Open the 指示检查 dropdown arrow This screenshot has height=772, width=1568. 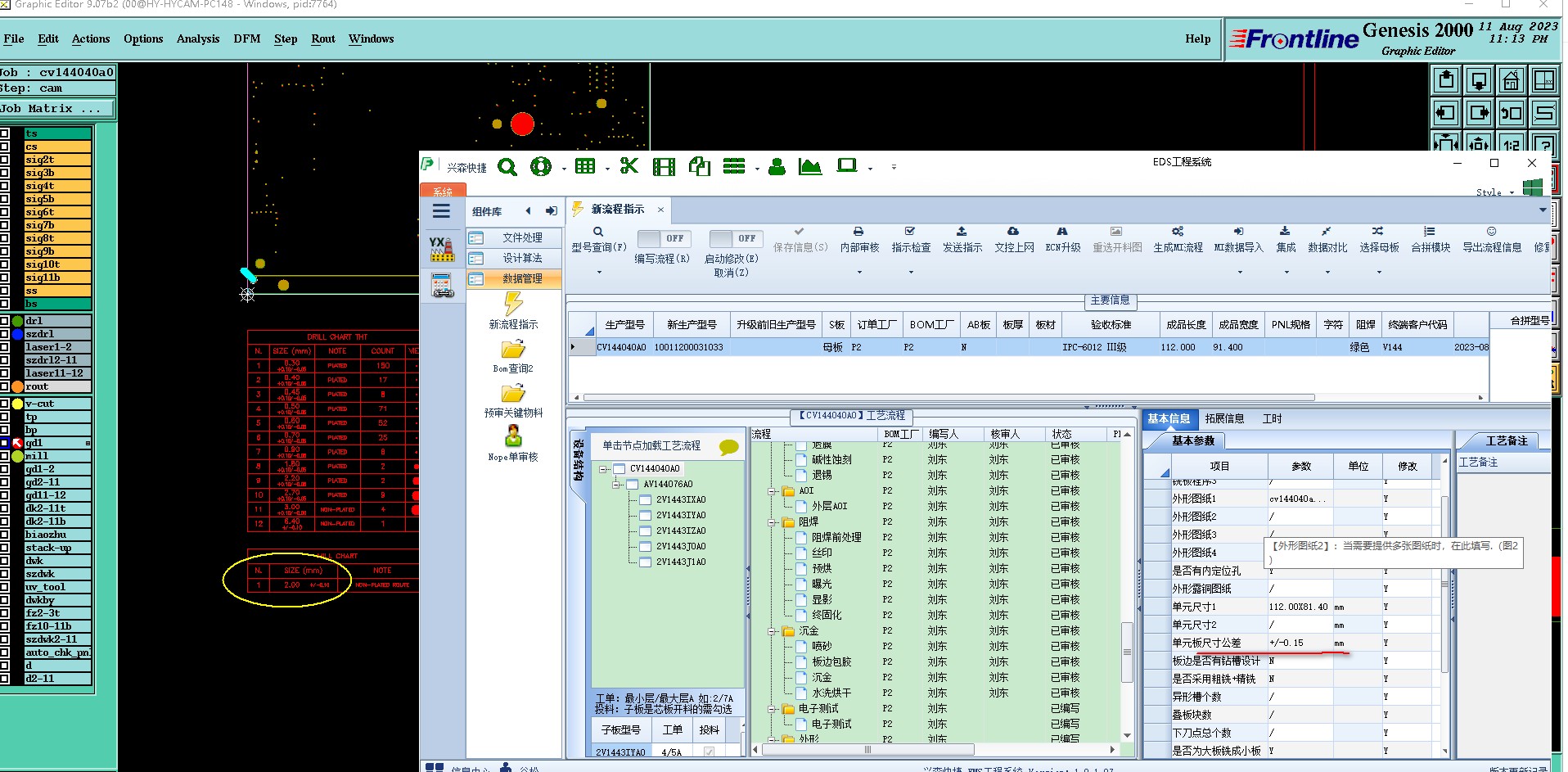pyautogui.click(x=911, y=272)
